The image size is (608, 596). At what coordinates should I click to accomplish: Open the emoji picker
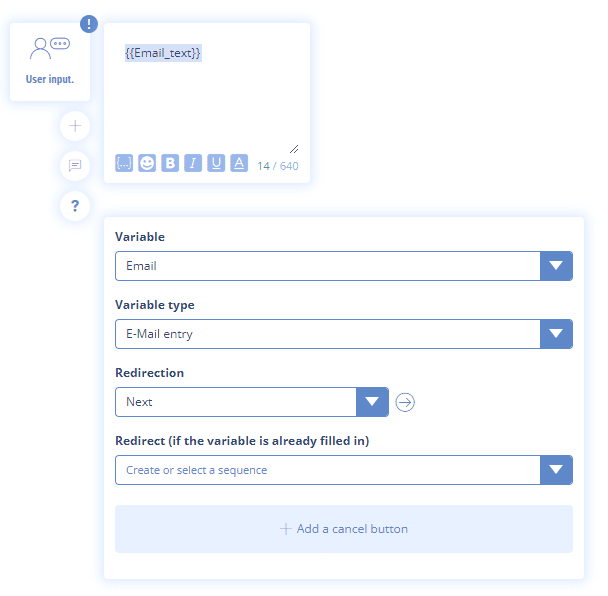[x=147, y=163]
